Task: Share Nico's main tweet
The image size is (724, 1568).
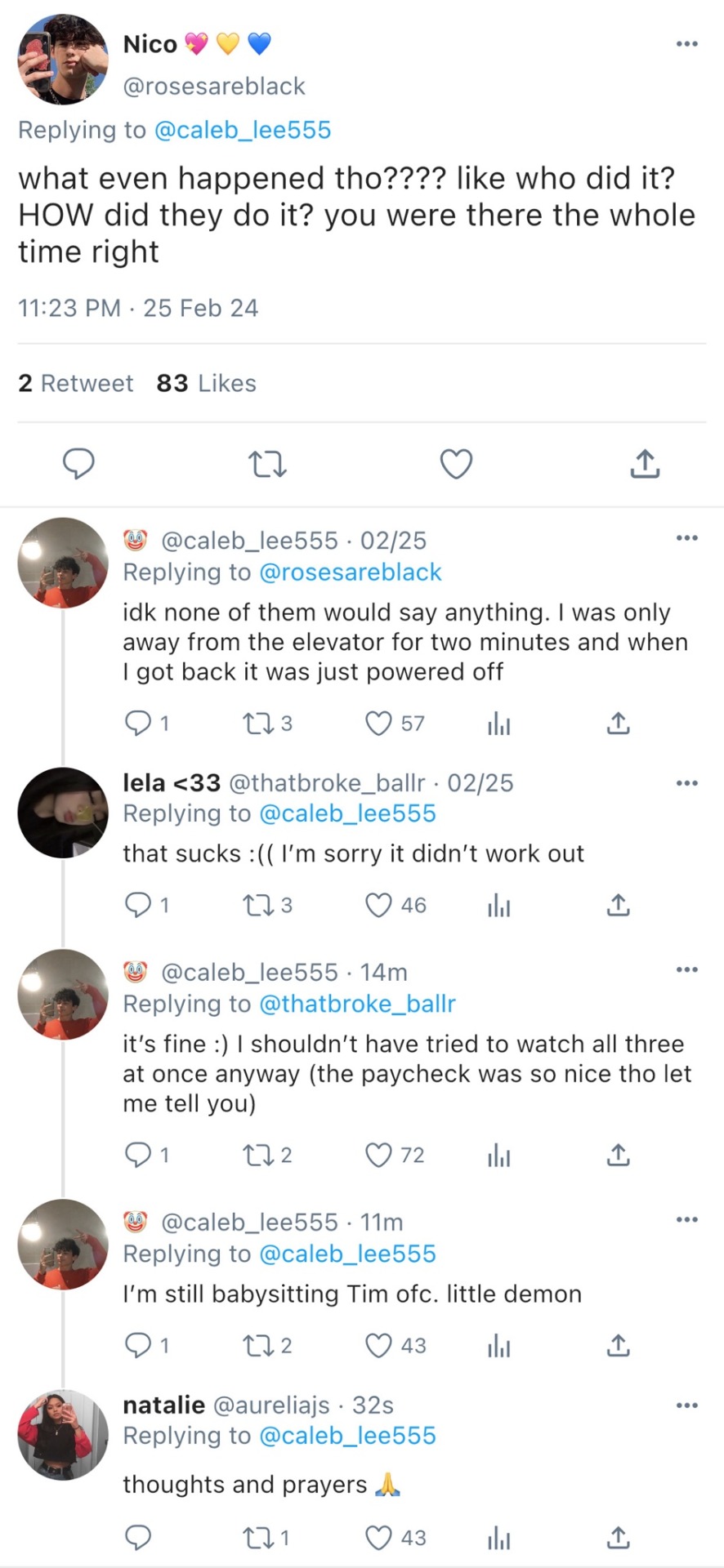Action: point(645,464)
